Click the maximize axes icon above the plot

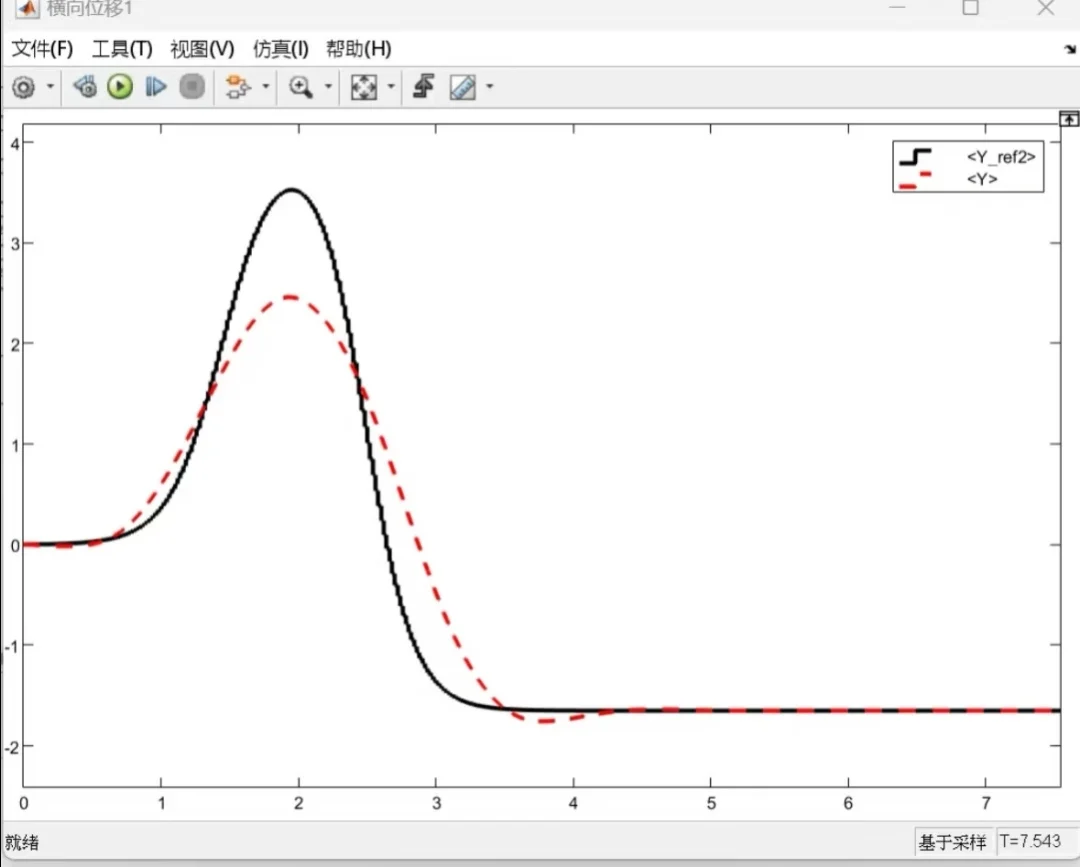(1069, 118)
